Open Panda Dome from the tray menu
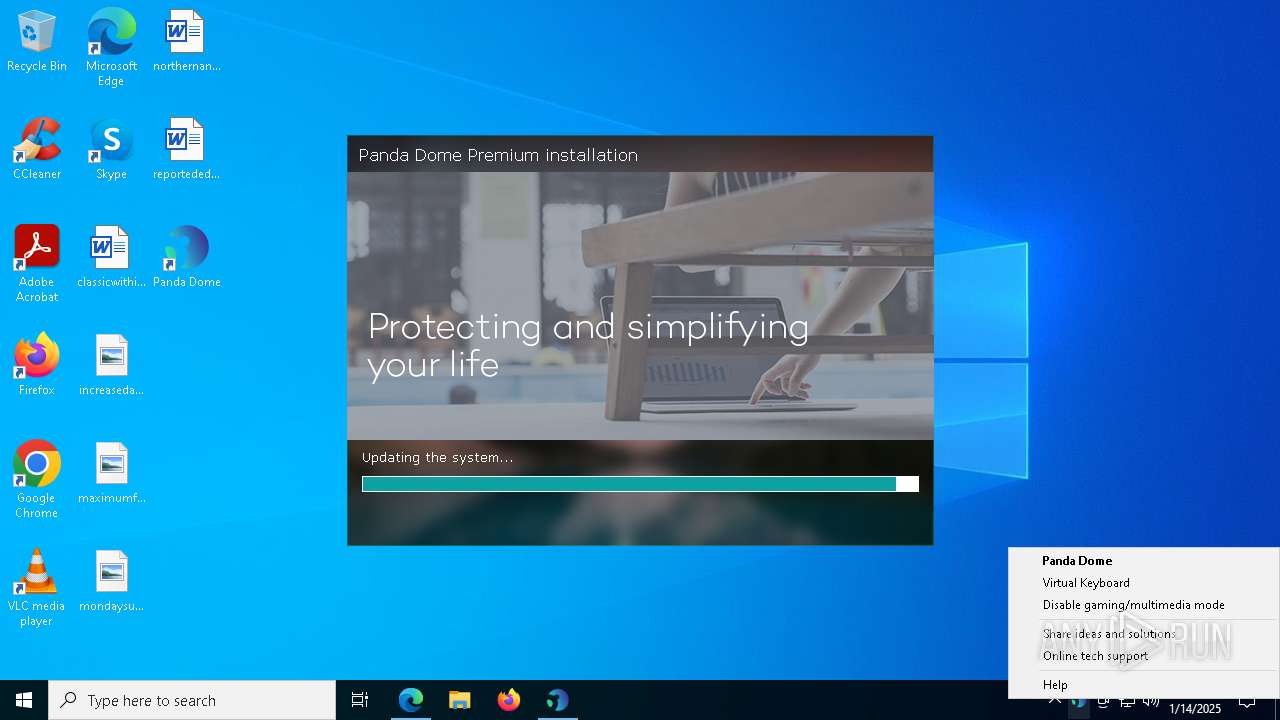Image resolution: width=1280 pixels, height=720 pixels. 1143,561
